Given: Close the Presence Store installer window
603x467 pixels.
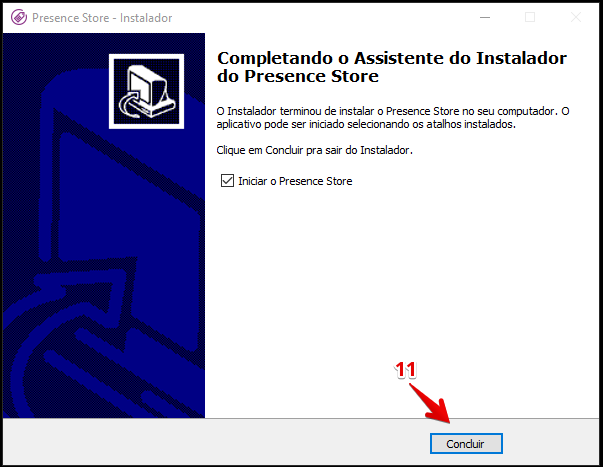Looking at the screenshot, I should coord(576,17).
